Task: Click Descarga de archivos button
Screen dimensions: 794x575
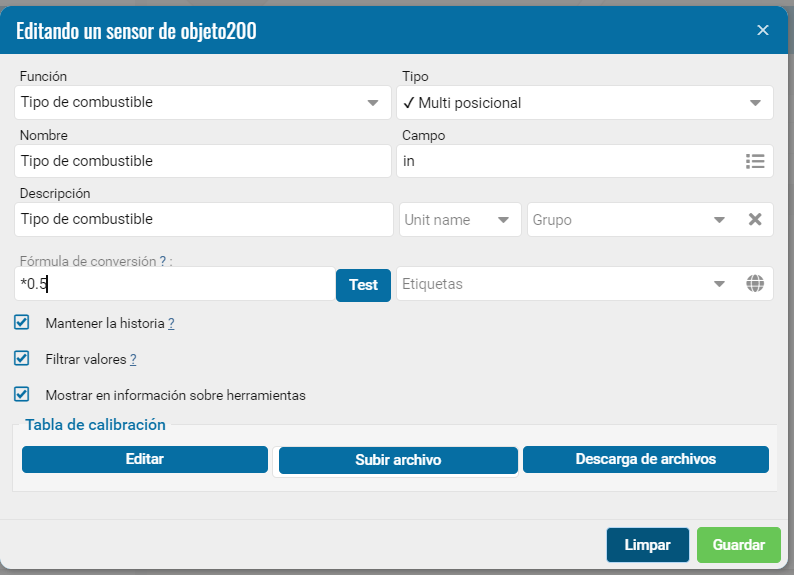Action: tap(646, 459)
